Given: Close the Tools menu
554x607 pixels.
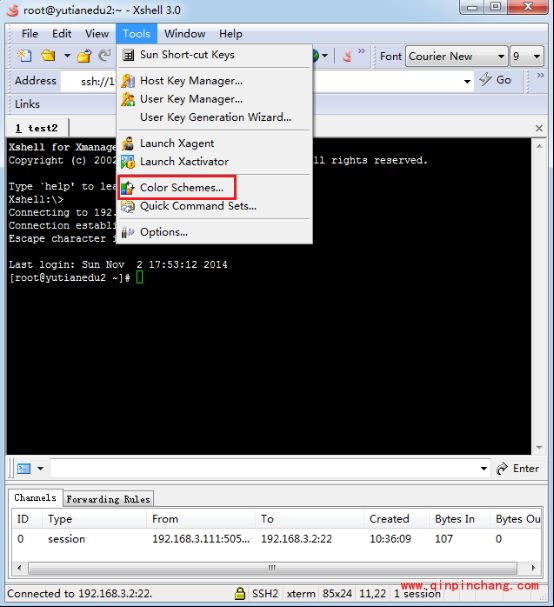Looking at the screenshot, I should [136, 34].
